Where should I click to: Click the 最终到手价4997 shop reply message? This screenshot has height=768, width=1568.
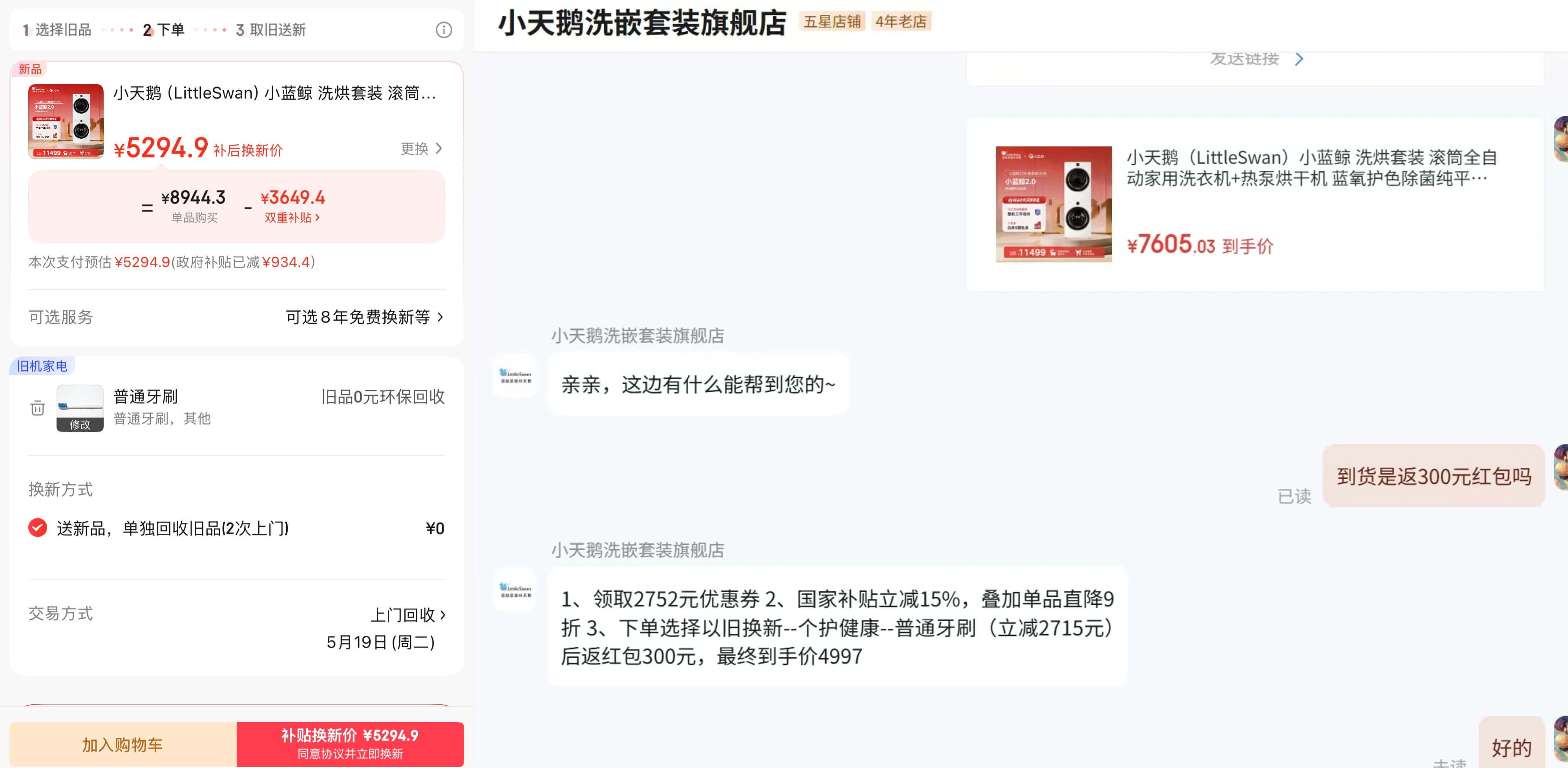(837, 627)
